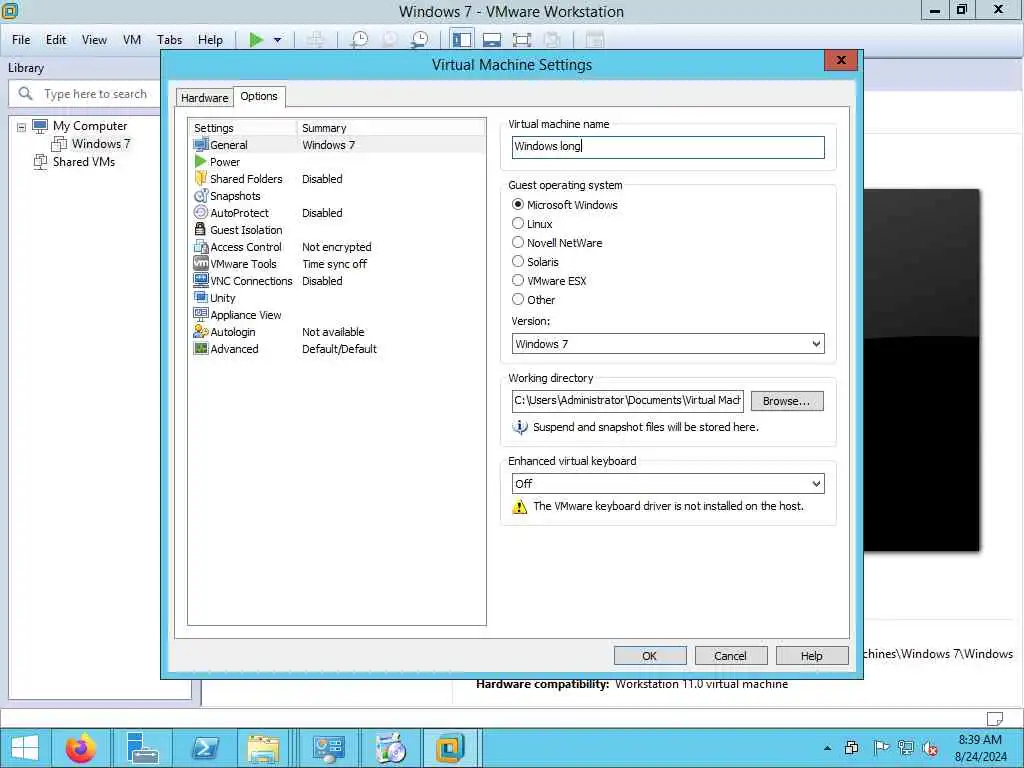
Task: Select Shared VMs in Library tree
Action: click(x=84, y=161)
